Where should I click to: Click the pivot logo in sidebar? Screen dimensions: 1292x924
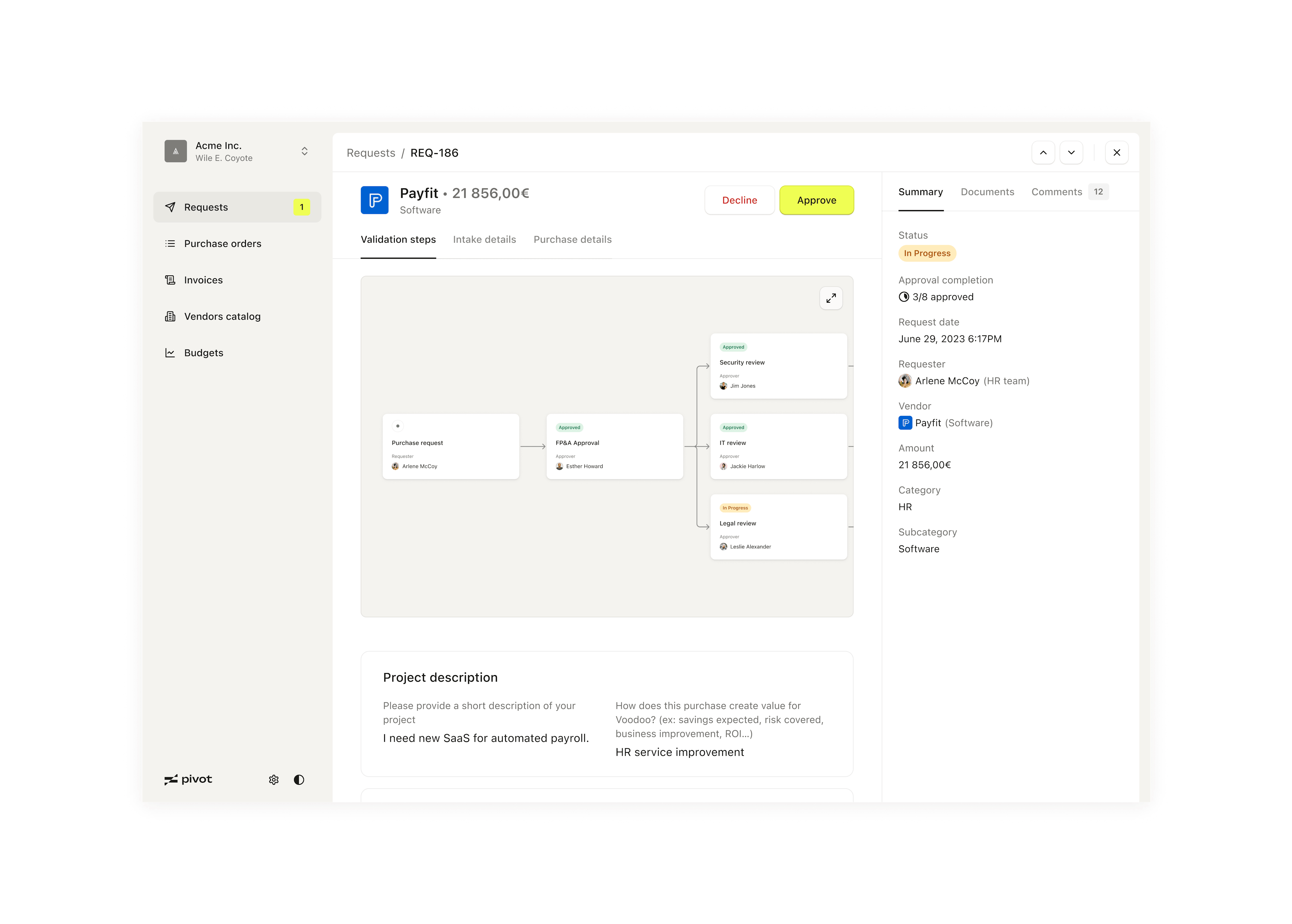(x=188, y=779)
